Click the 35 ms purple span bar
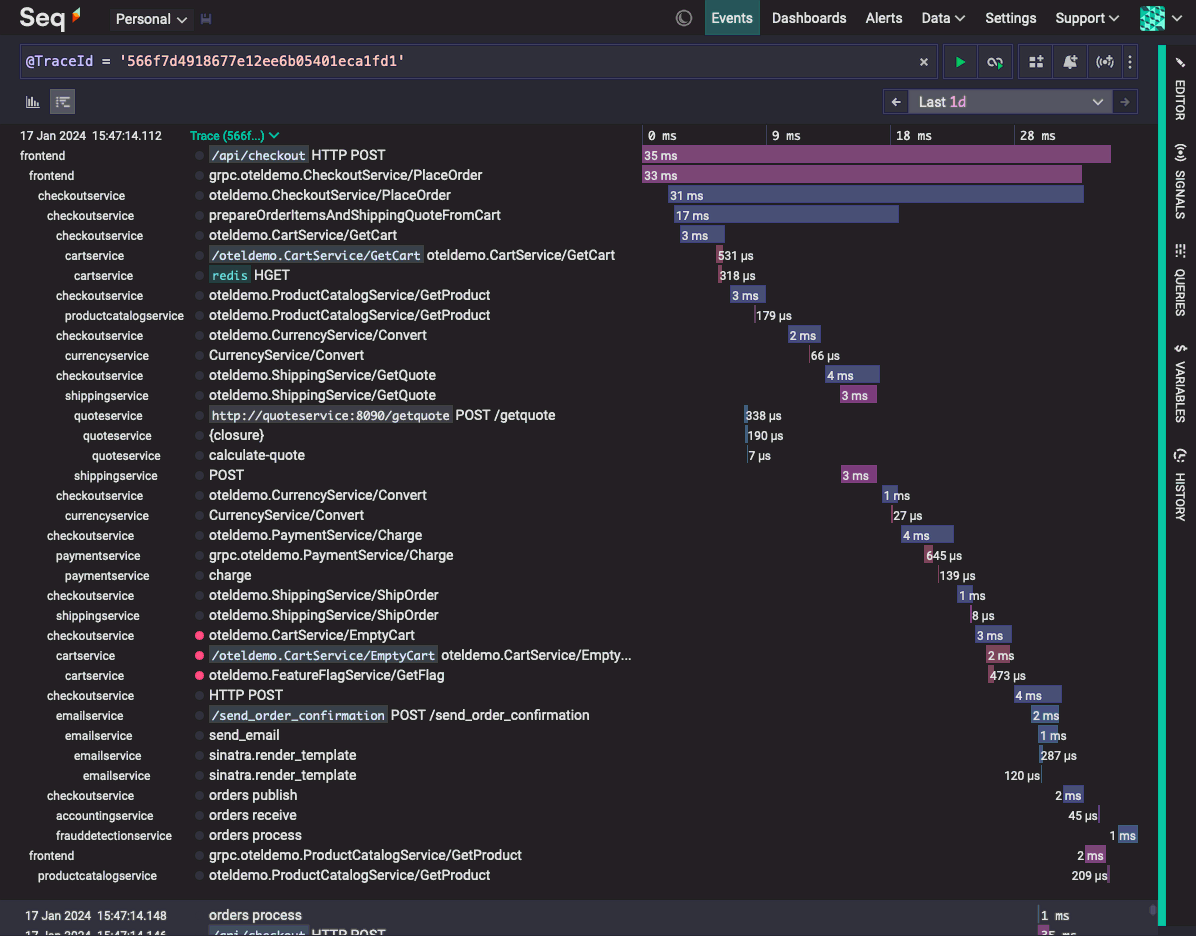The width and height of the screenshot is (1196, 936). pos(876,156)
